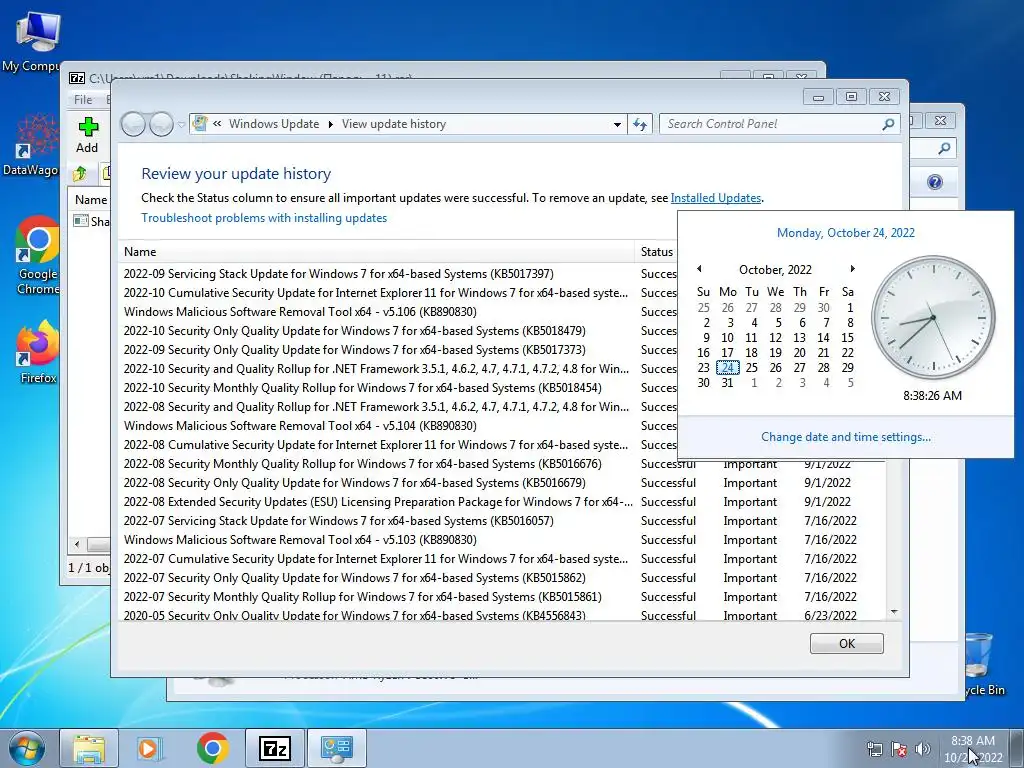Open Troubleshoot problems with installing updates
This screenshot has height=768, width=1024.
[x=264, y=218]
